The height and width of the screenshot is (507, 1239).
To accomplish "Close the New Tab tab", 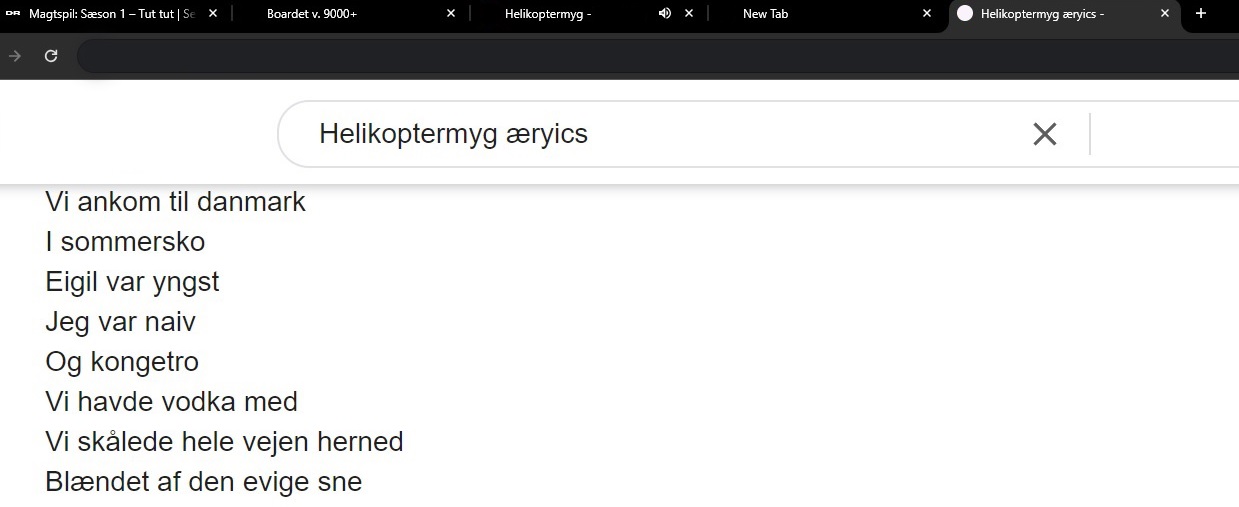I will click(x=927, y=14).
